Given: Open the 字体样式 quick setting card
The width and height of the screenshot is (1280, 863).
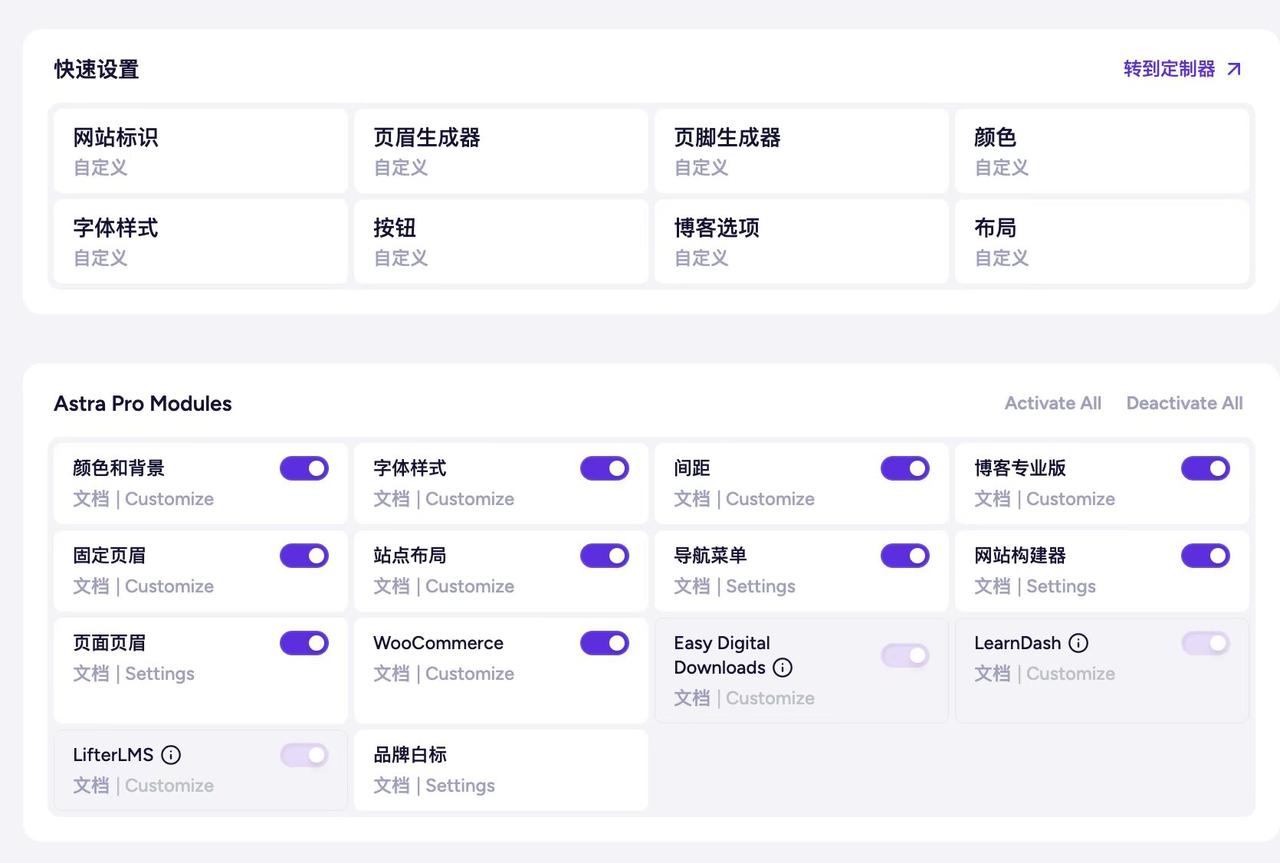Looking at the screenshot, I should pyautogui.click(x=201, y=241).
